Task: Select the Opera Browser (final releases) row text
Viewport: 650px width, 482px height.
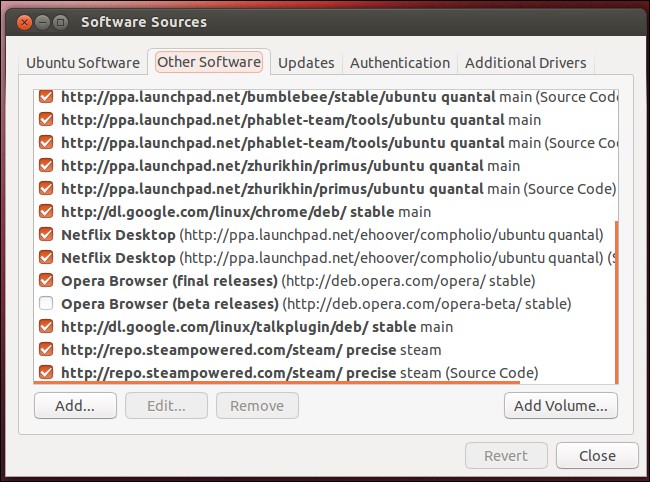Action: (x=298, y=281)
